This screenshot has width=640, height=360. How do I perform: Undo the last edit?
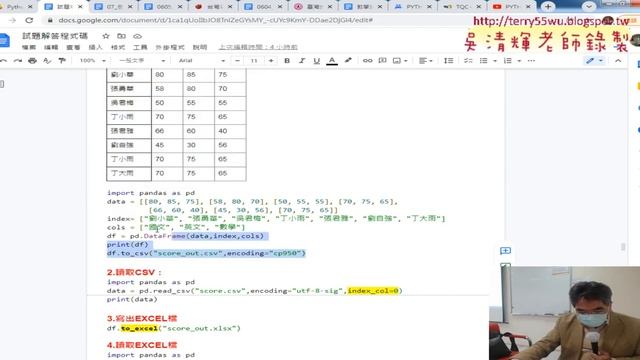(x=4, y=61)
